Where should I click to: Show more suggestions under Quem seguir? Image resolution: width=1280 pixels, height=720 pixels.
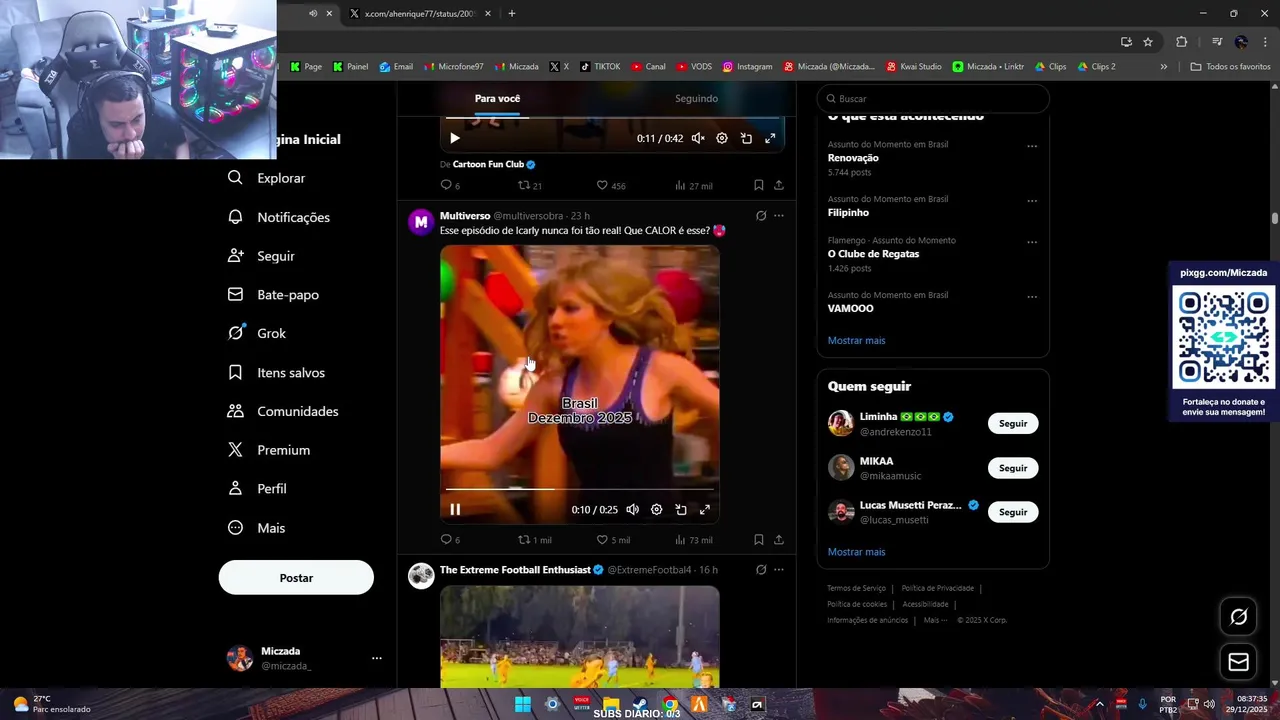click(x=856, y=552)
